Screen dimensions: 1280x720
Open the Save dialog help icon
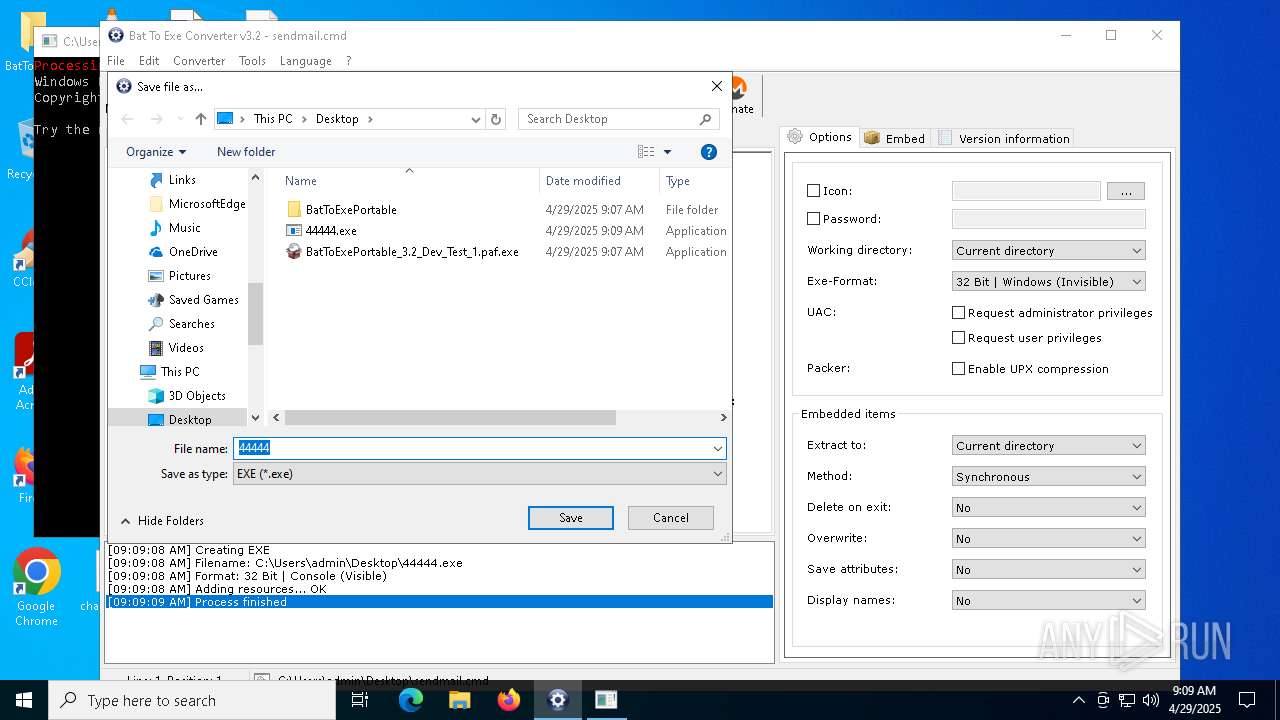[709, 152]
